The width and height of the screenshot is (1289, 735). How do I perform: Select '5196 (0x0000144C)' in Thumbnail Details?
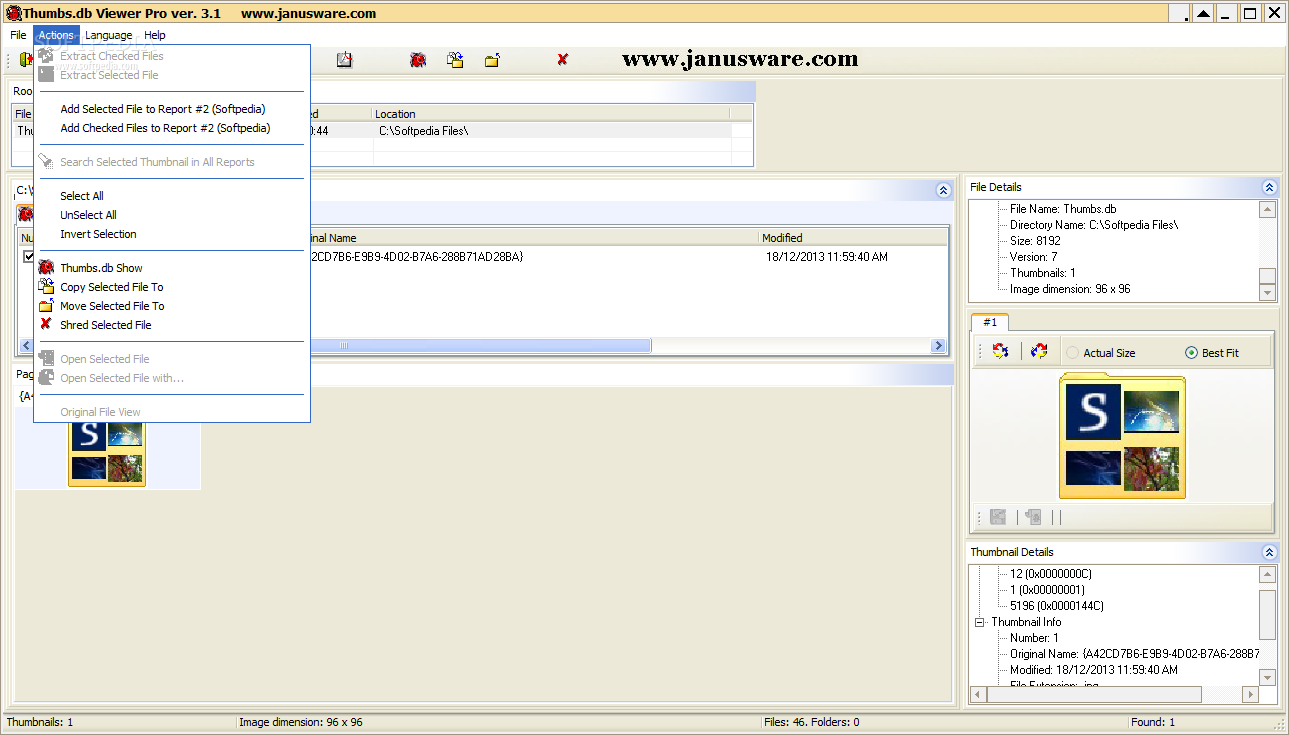point(1057,606)
